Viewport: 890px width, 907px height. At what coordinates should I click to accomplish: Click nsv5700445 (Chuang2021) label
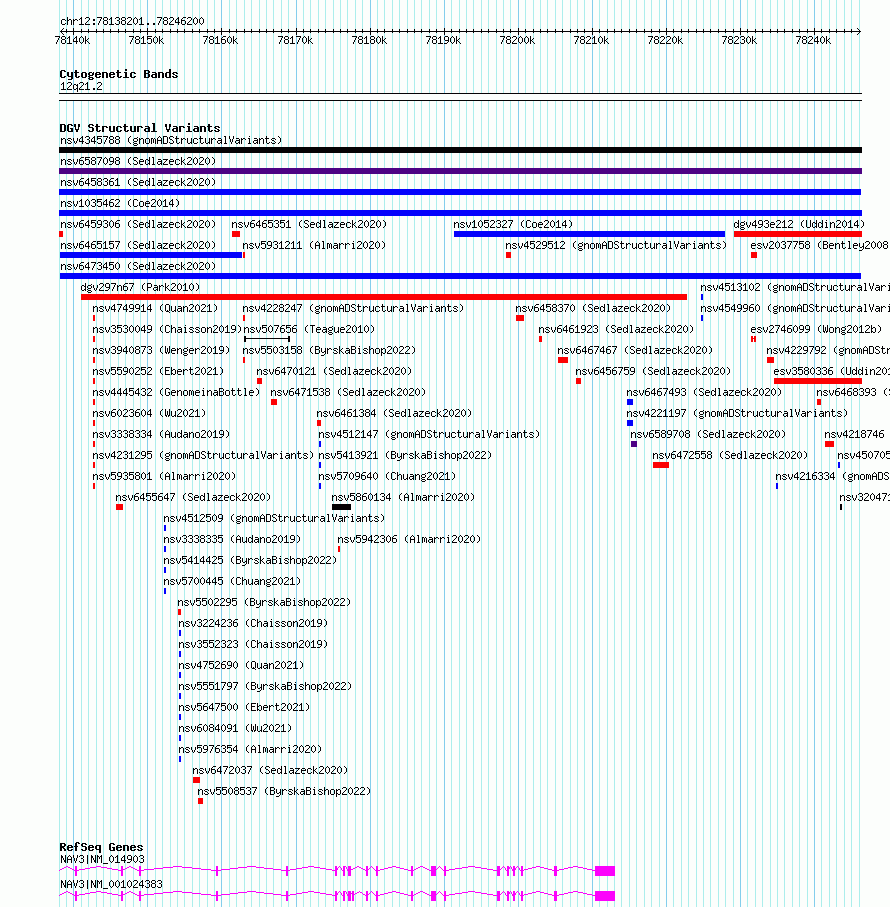(232, 581)
